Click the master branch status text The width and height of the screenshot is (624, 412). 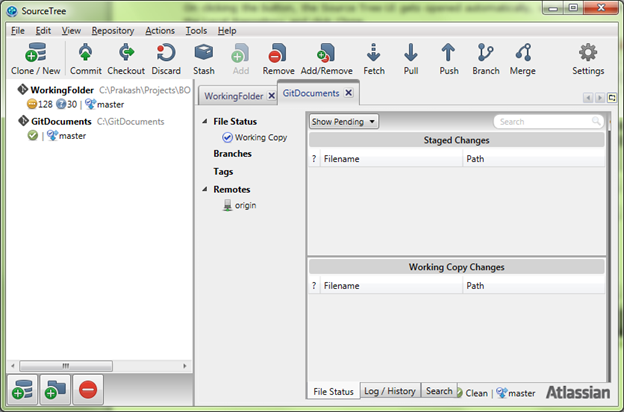[x=522, y=393]
